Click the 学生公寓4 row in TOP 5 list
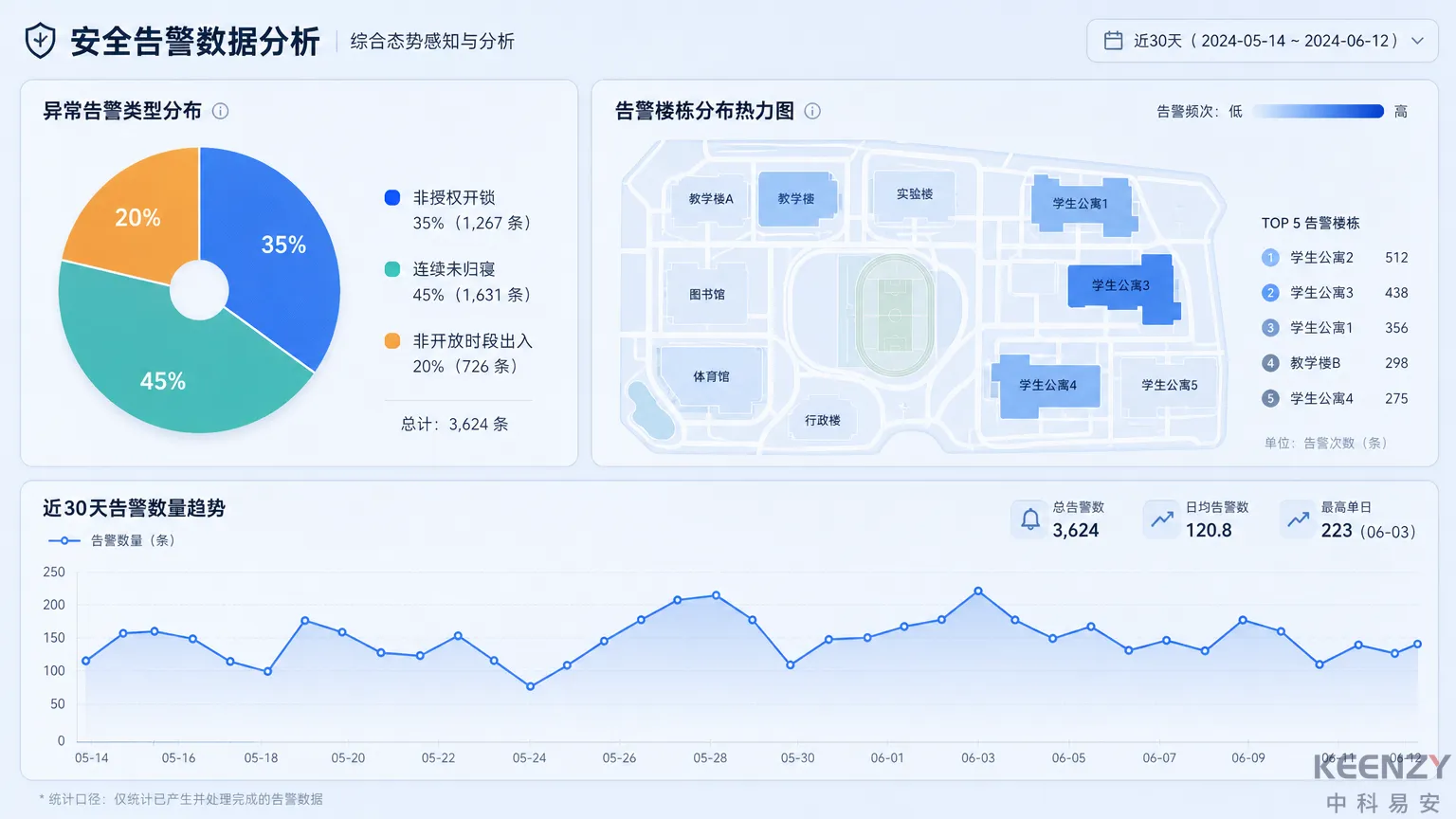 (x=1335, y=399)
